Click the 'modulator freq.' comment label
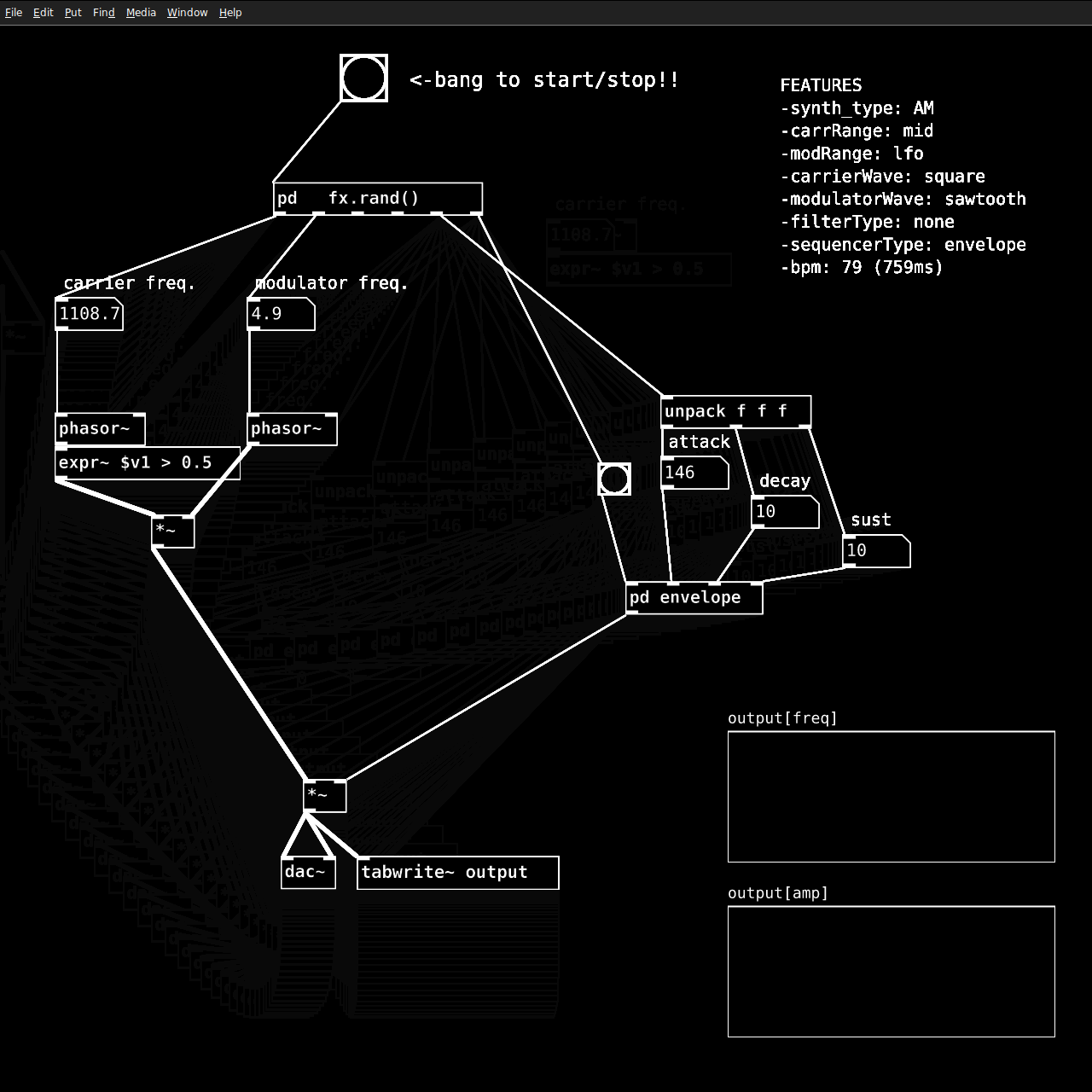The height and width of the screenshot is (1092, 1092). 331,283
